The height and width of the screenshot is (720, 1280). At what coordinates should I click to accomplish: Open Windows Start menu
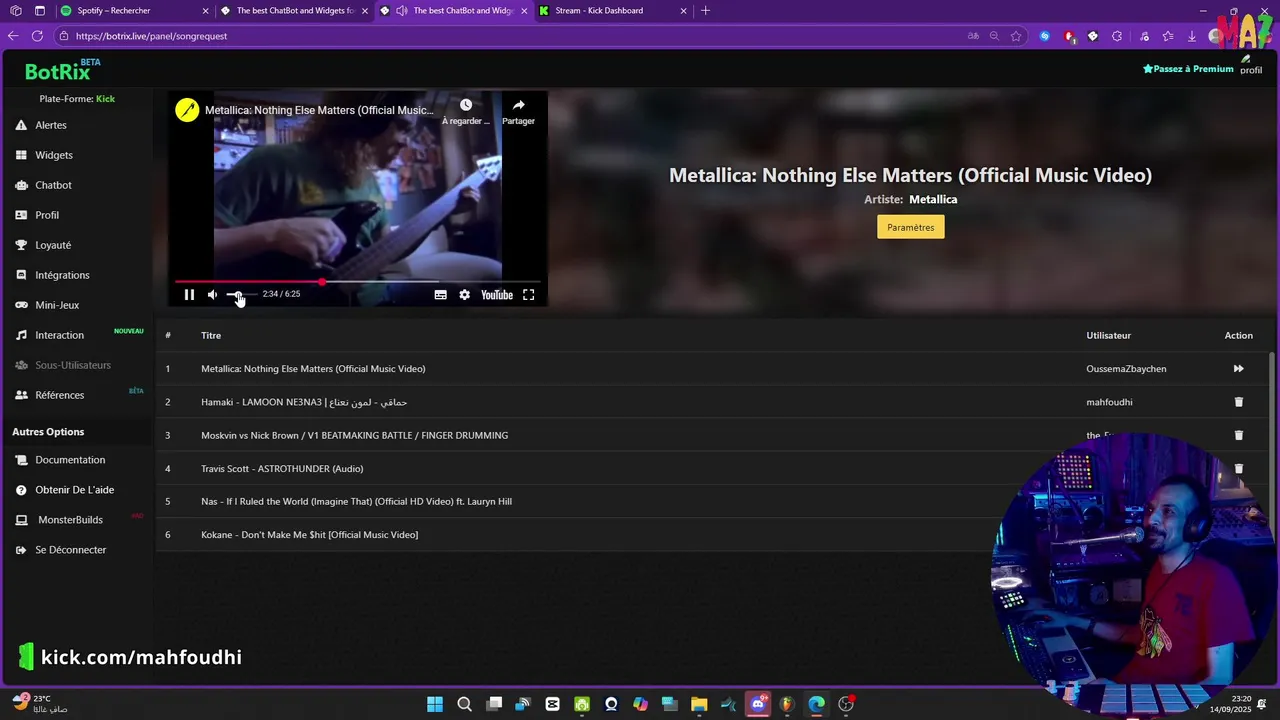435,704
